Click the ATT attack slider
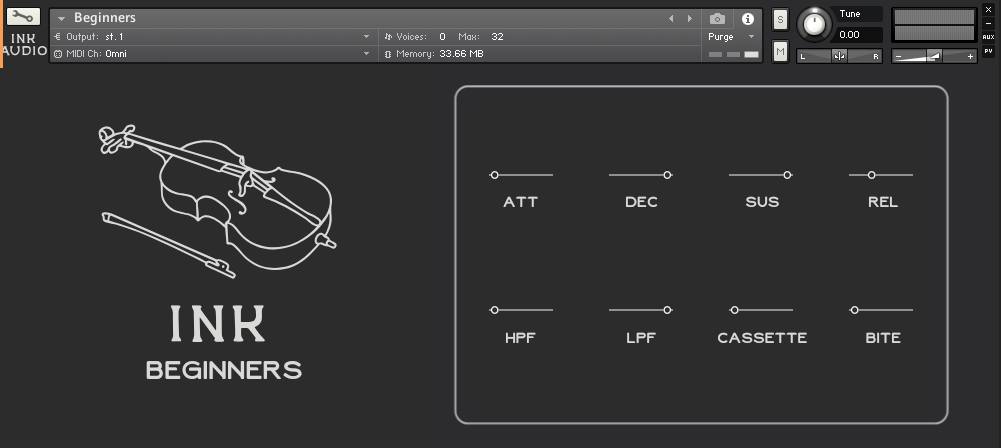This screenshot has width=1001, height=448. [521, 175]
